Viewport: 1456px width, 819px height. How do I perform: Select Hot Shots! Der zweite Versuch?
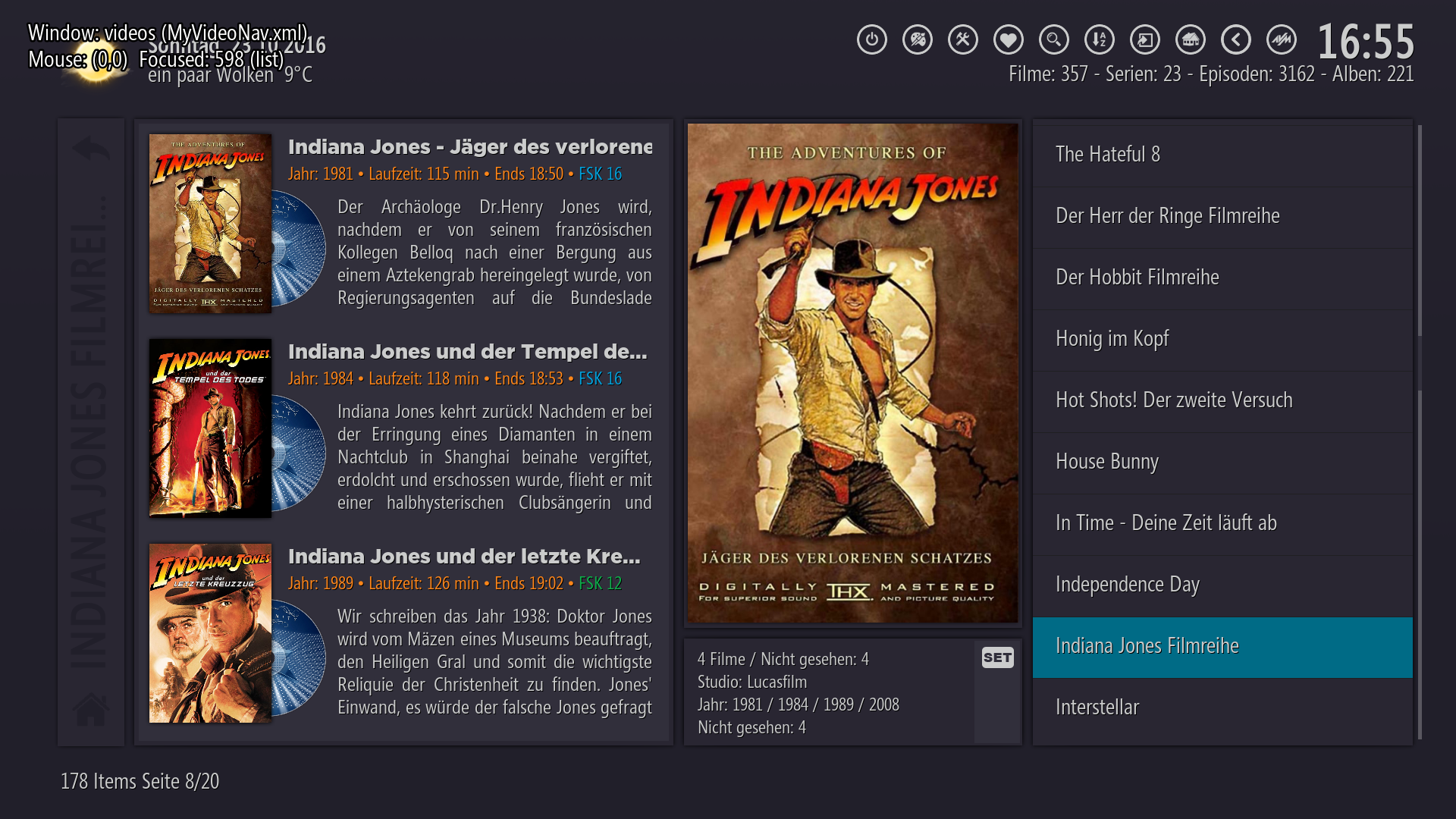click(x=1222, y=401)
